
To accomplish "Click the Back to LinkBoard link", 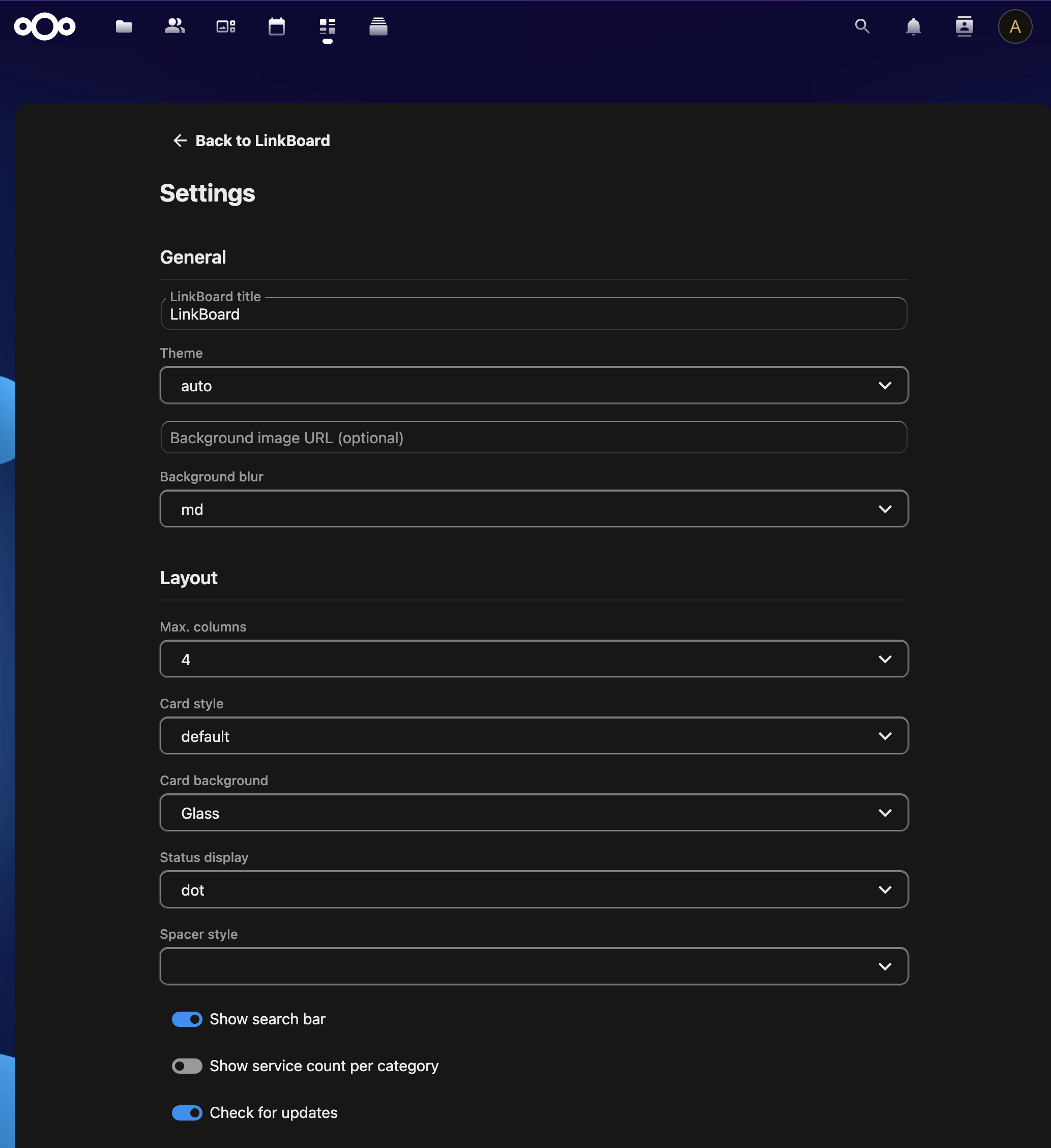I will pos(251,140).
